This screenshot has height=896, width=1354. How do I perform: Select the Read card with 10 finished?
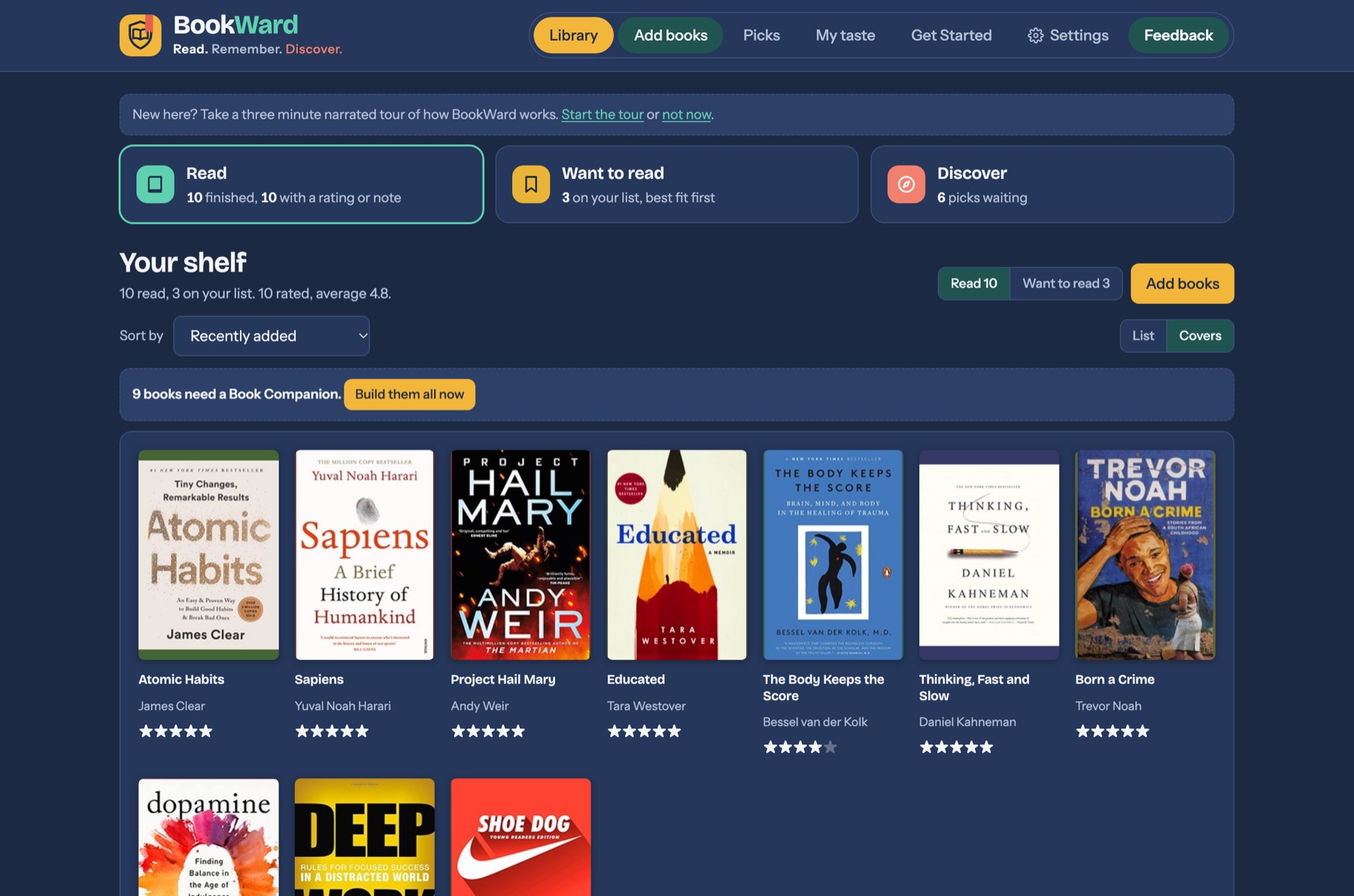[301, 184]
